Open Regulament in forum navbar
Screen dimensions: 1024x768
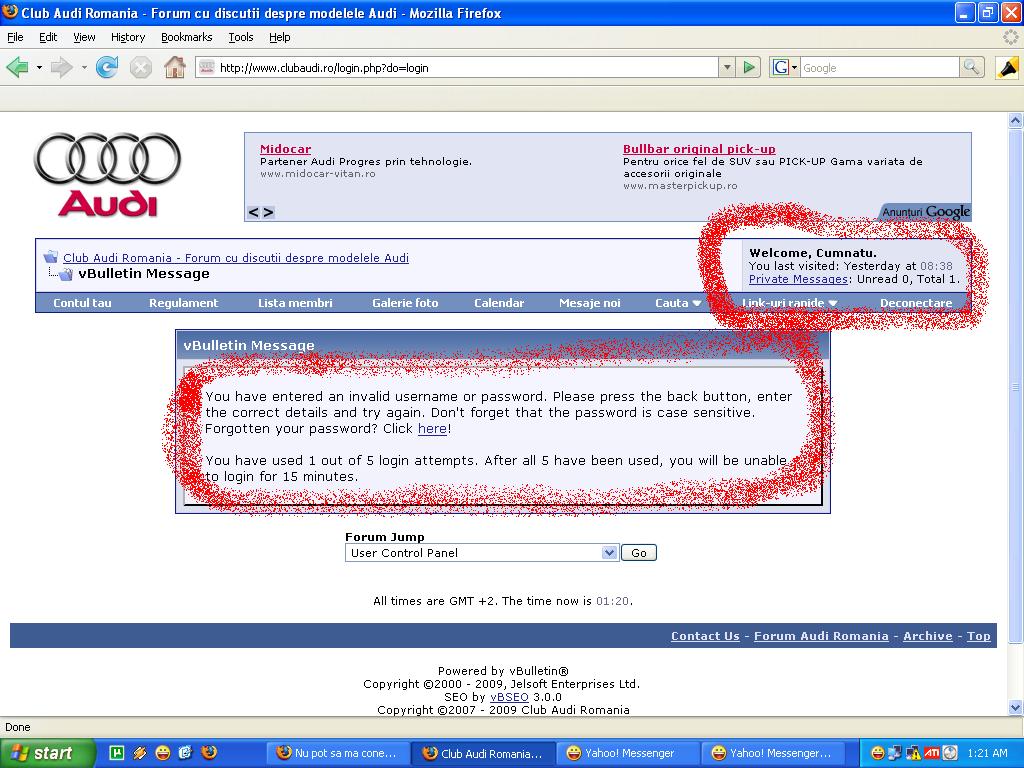pos(184,303)
